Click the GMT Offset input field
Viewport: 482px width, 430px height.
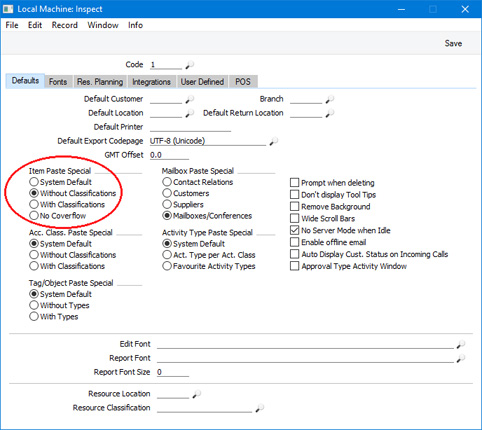pos(169,155)
